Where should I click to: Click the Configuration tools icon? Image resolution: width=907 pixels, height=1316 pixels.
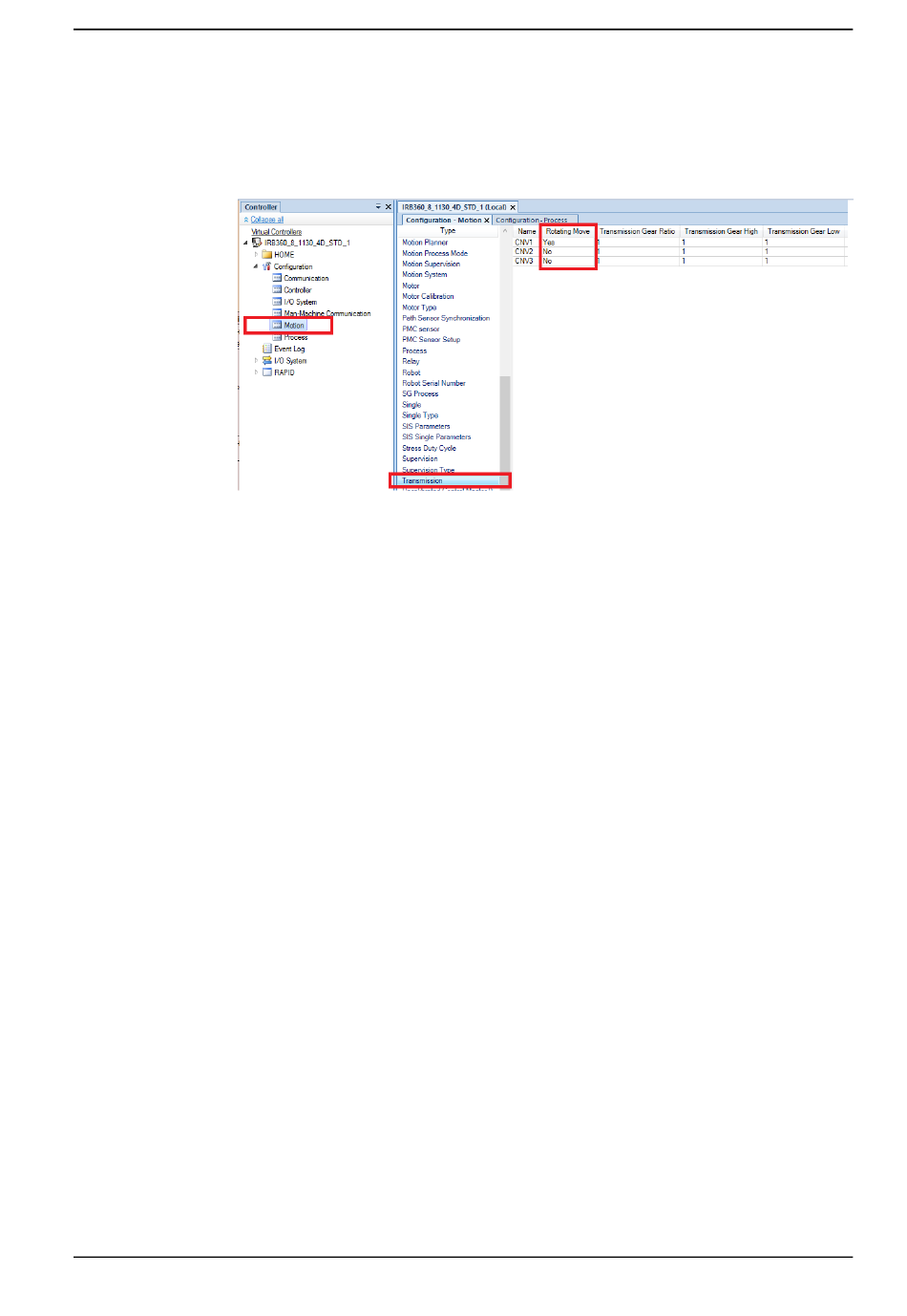pyautogui.click(x=266, y=267)
